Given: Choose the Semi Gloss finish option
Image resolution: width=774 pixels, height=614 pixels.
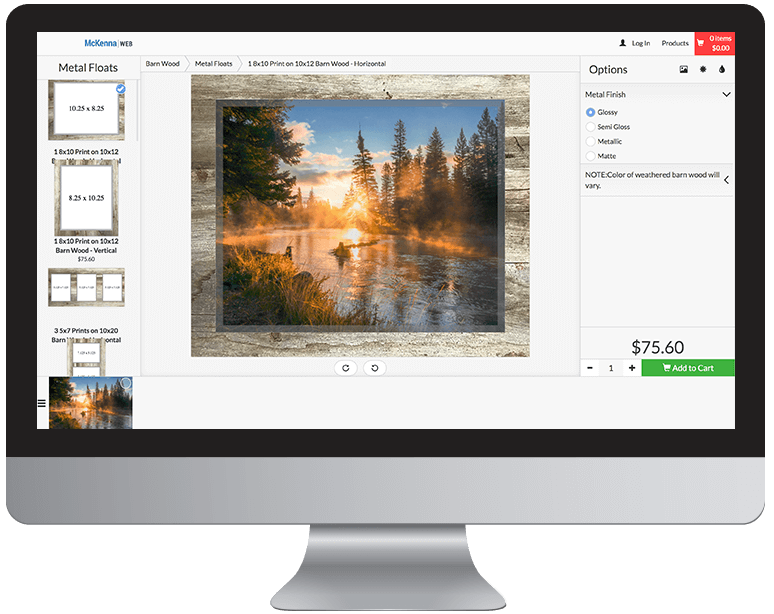Looking at the screenshot, I should (590, 127).
